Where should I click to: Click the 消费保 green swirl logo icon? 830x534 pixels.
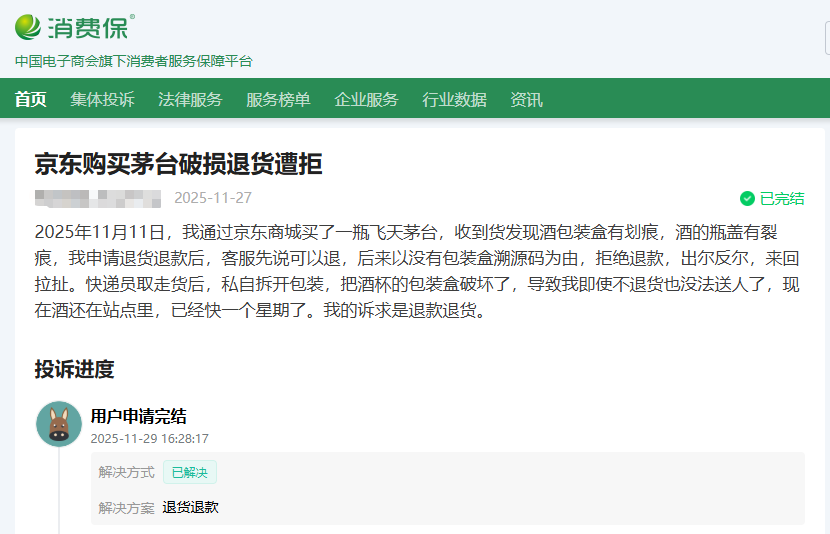(x=28, y=27)
